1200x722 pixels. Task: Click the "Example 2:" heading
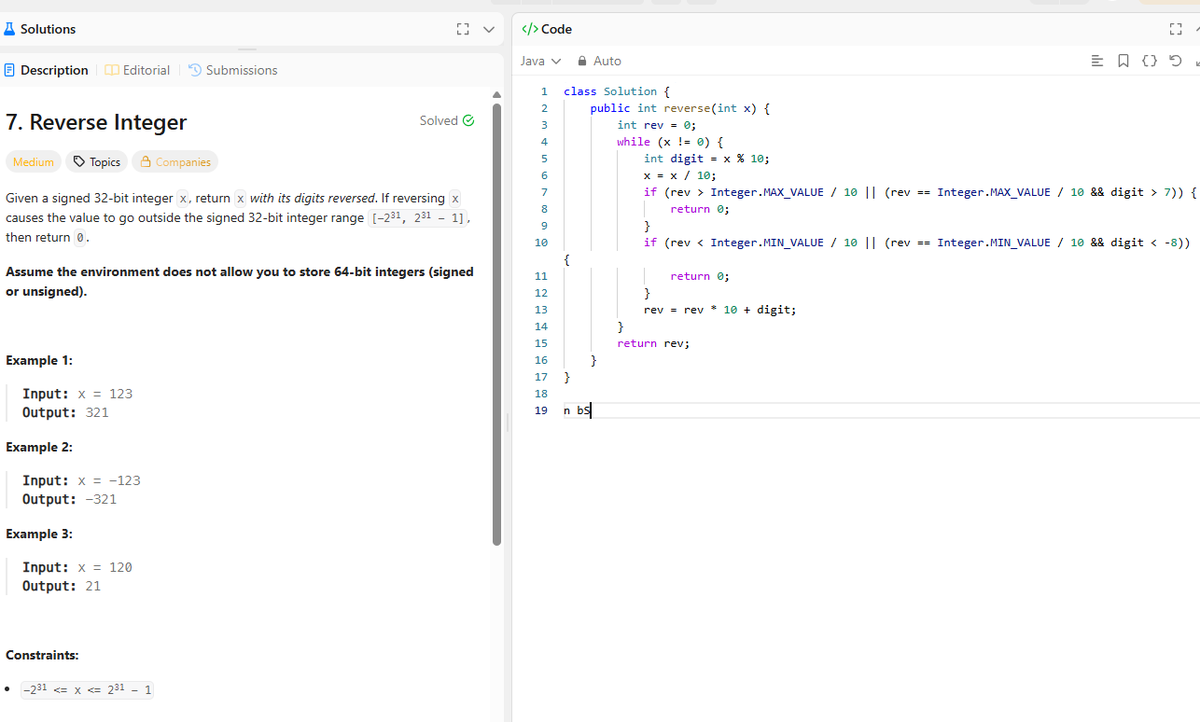pos(38,447)
